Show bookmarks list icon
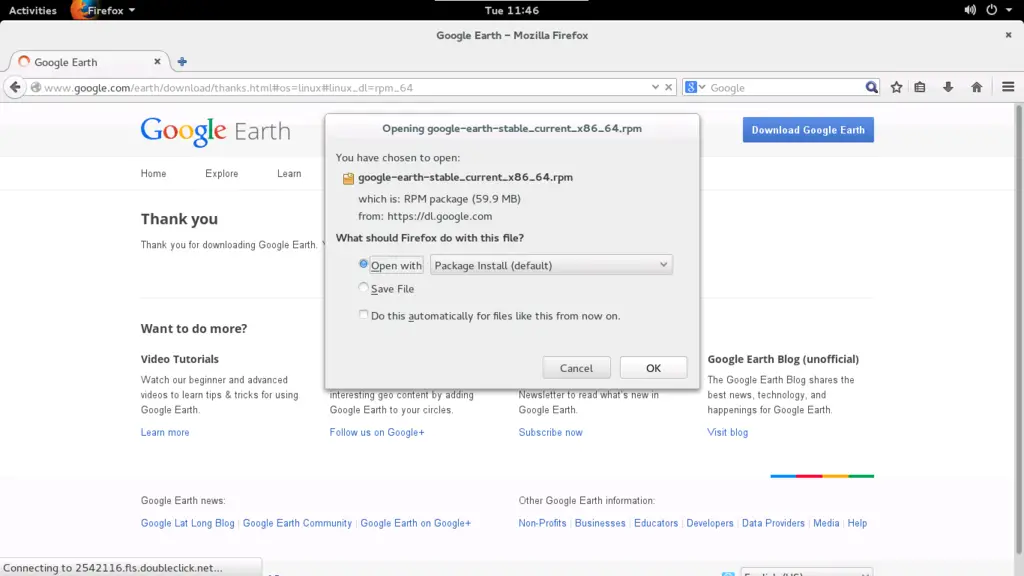This screenshot has height=576, width=1024. pyautogui.click(x=920, y=87)
